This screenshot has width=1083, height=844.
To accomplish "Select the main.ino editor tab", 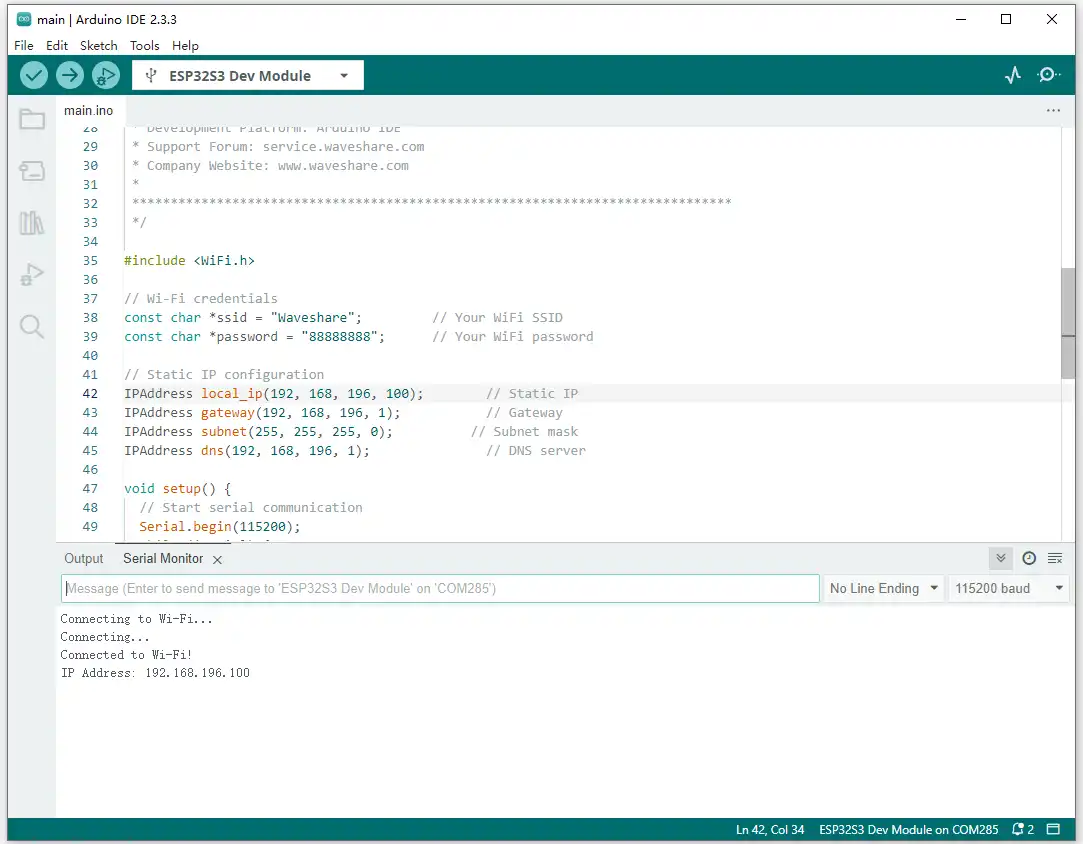I will (x=88, y=111).
